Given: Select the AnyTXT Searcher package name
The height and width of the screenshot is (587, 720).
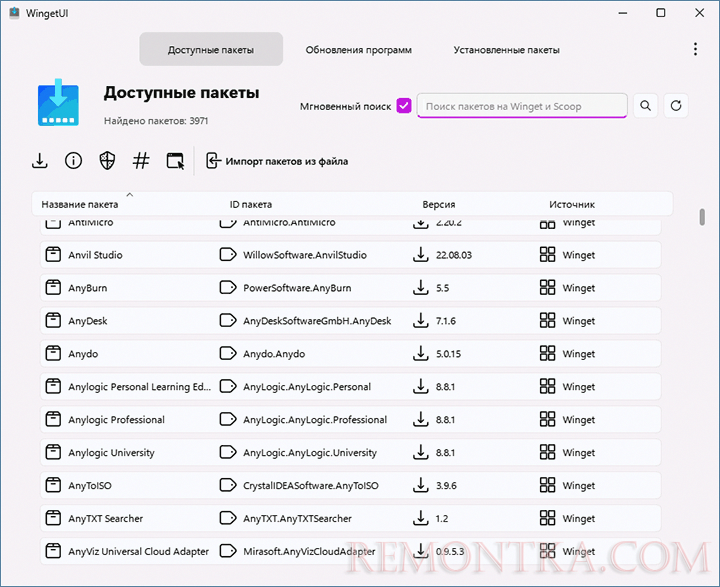Looking at the screenshot, I should 106,519.
